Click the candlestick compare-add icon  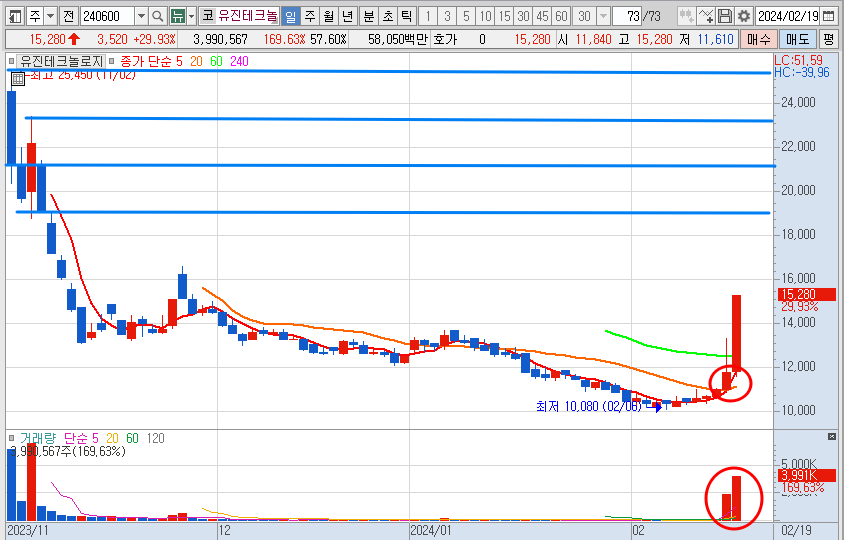click(686, 16)
